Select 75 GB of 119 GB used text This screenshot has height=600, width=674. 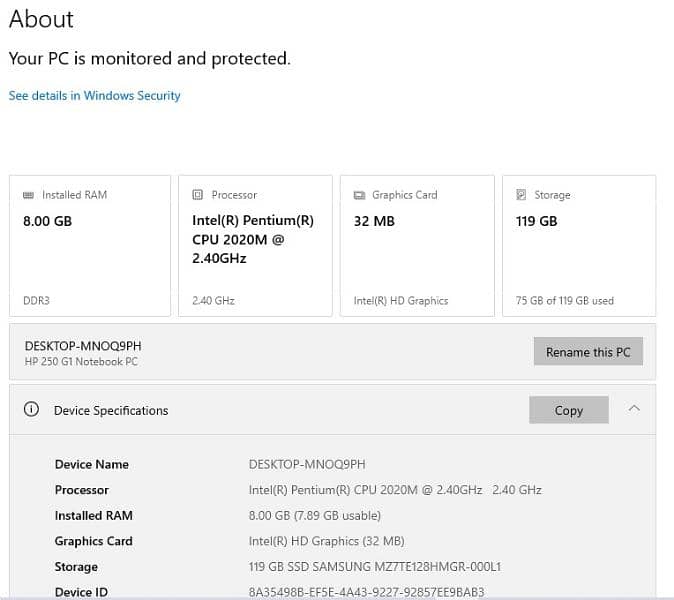565,300
